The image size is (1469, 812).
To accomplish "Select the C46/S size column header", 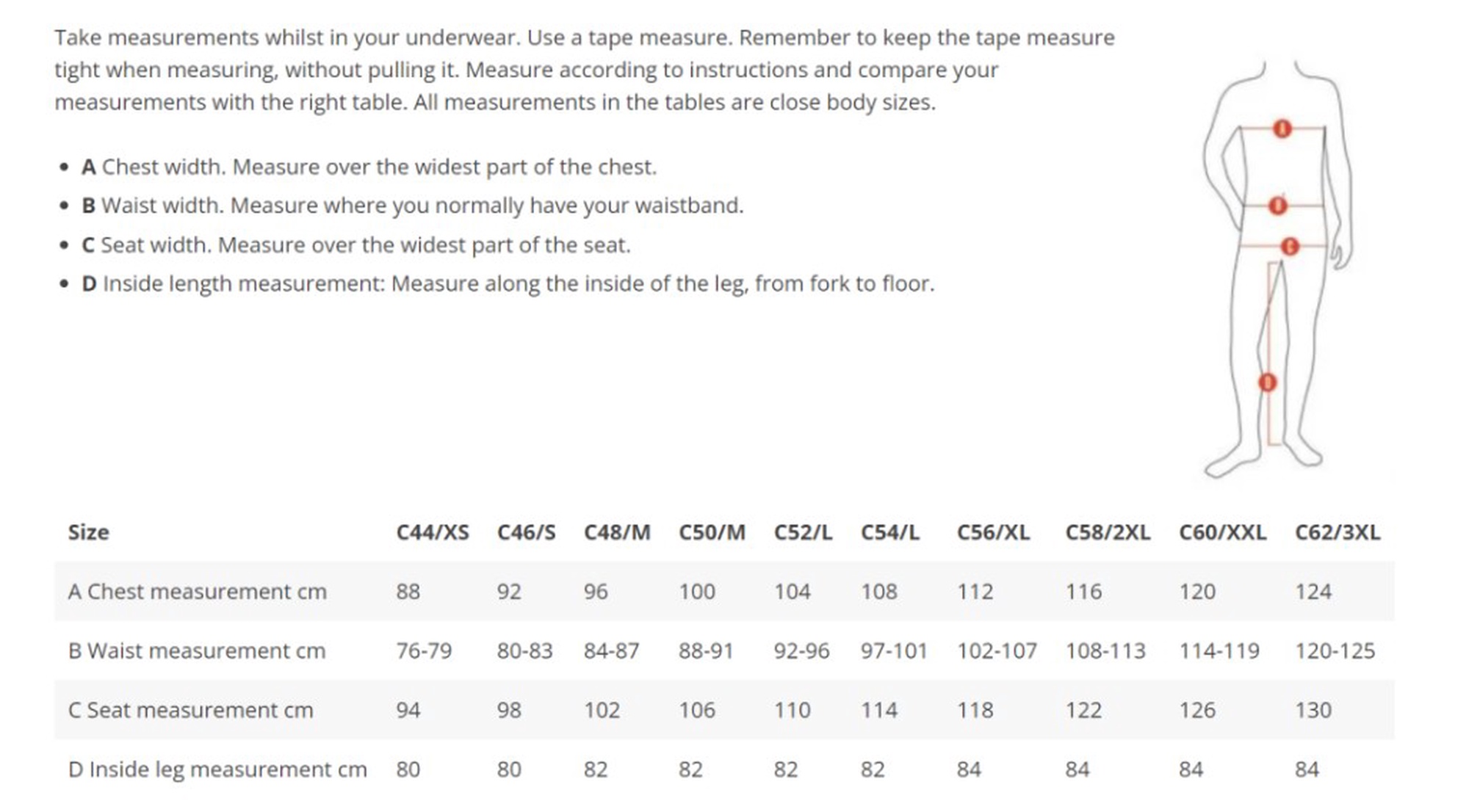I will (526, 532).
